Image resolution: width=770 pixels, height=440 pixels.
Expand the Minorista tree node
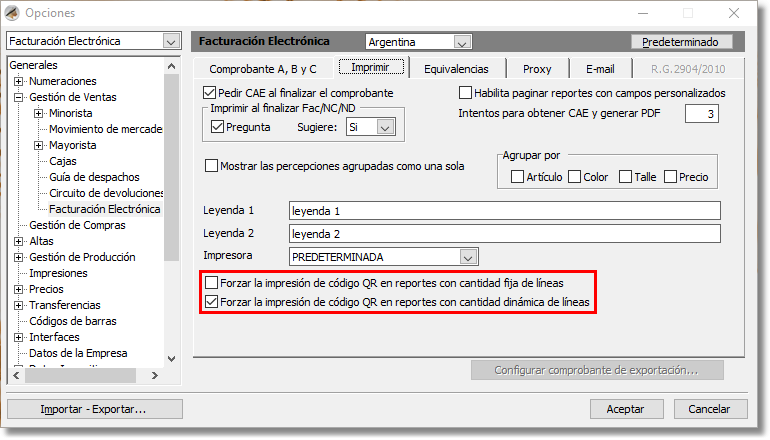tap(38, 113)
